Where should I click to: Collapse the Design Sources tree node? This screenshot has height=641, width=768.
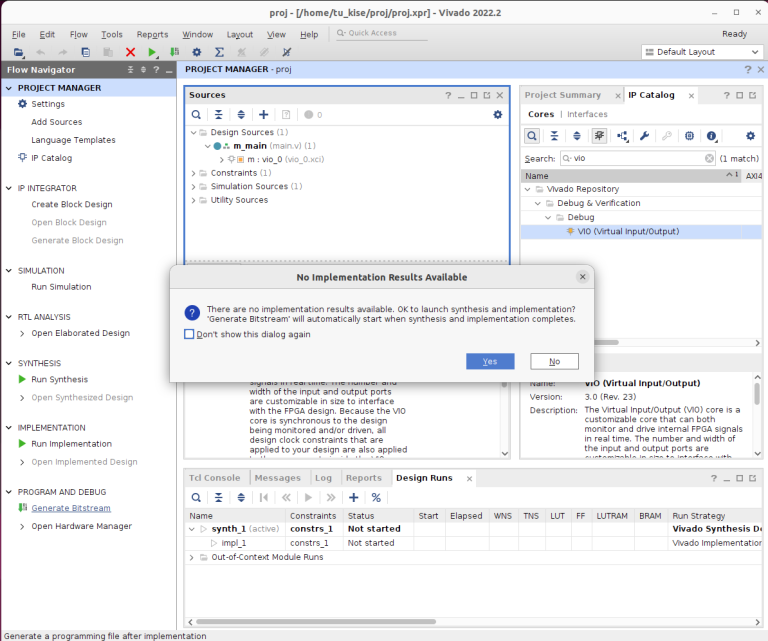tap(193, 132)
